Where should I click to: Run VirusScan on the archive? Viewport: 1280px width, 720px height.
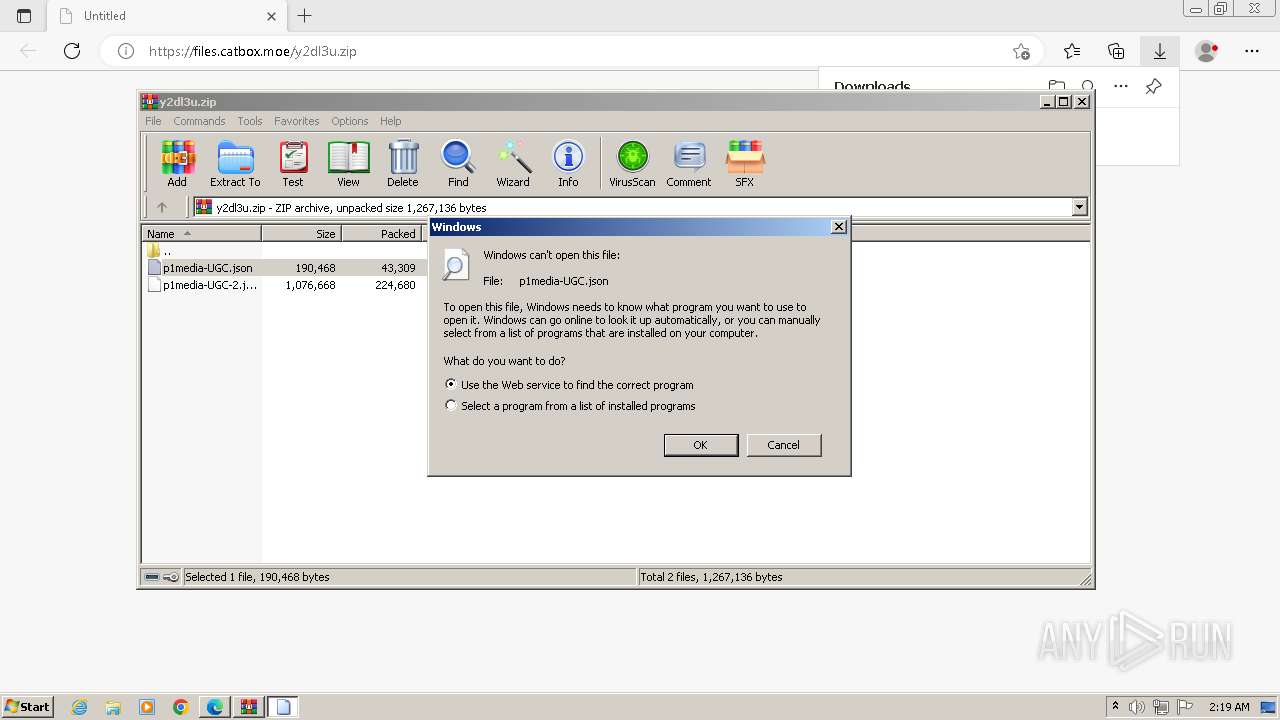632,163
